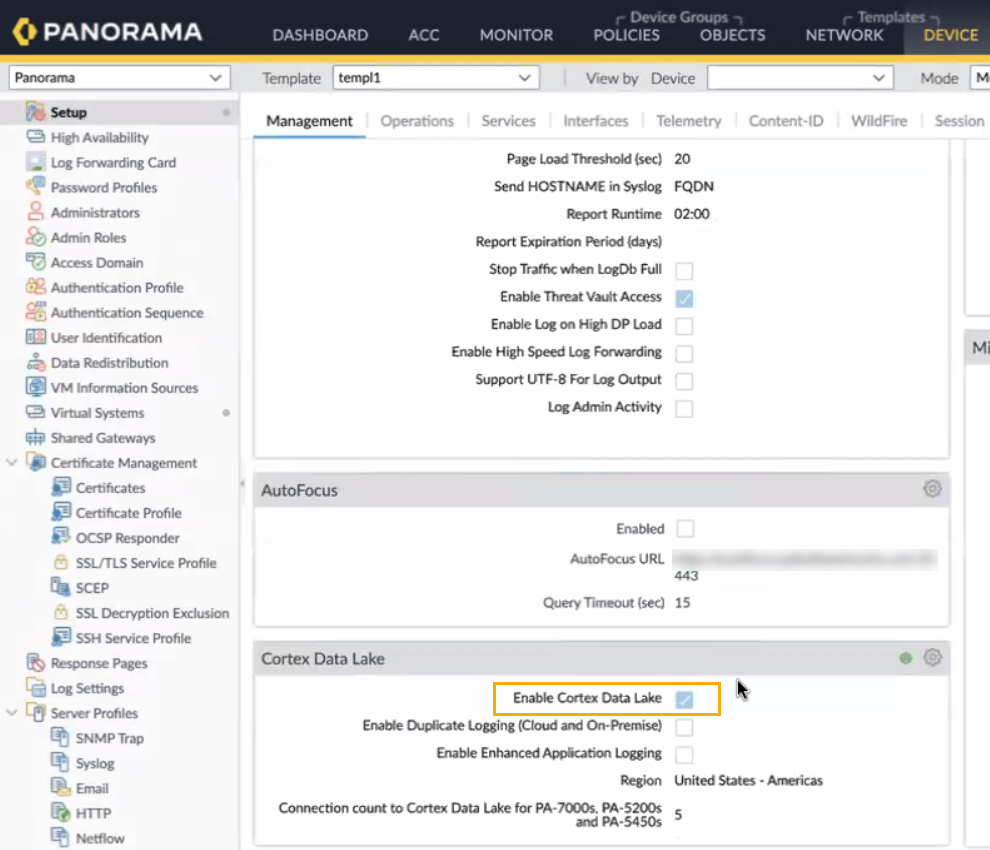The width and height of the screenshot is (990, 850).
Task: Open the Panorama context dropdown
Action: pos(119,78)
